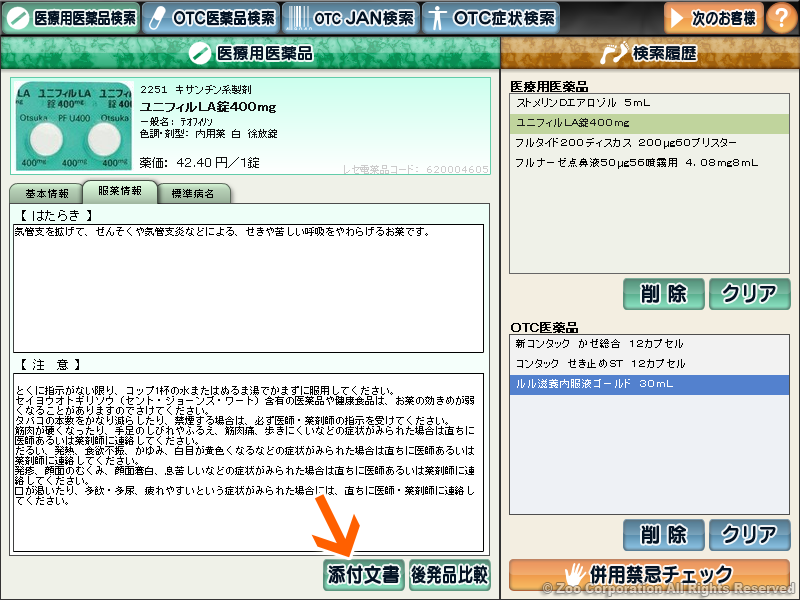Screen dimensions: 800x600
Task: Click the 2251 キサンチン系製剤 classification text
Action: (196, 90)
